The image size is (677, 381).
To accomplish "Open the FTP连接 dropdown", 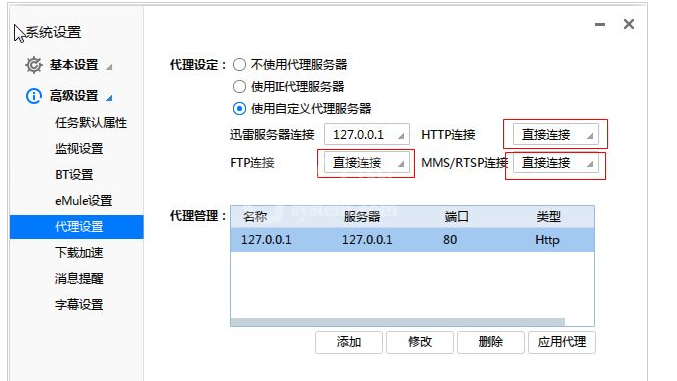I will [x=367, y=163].
